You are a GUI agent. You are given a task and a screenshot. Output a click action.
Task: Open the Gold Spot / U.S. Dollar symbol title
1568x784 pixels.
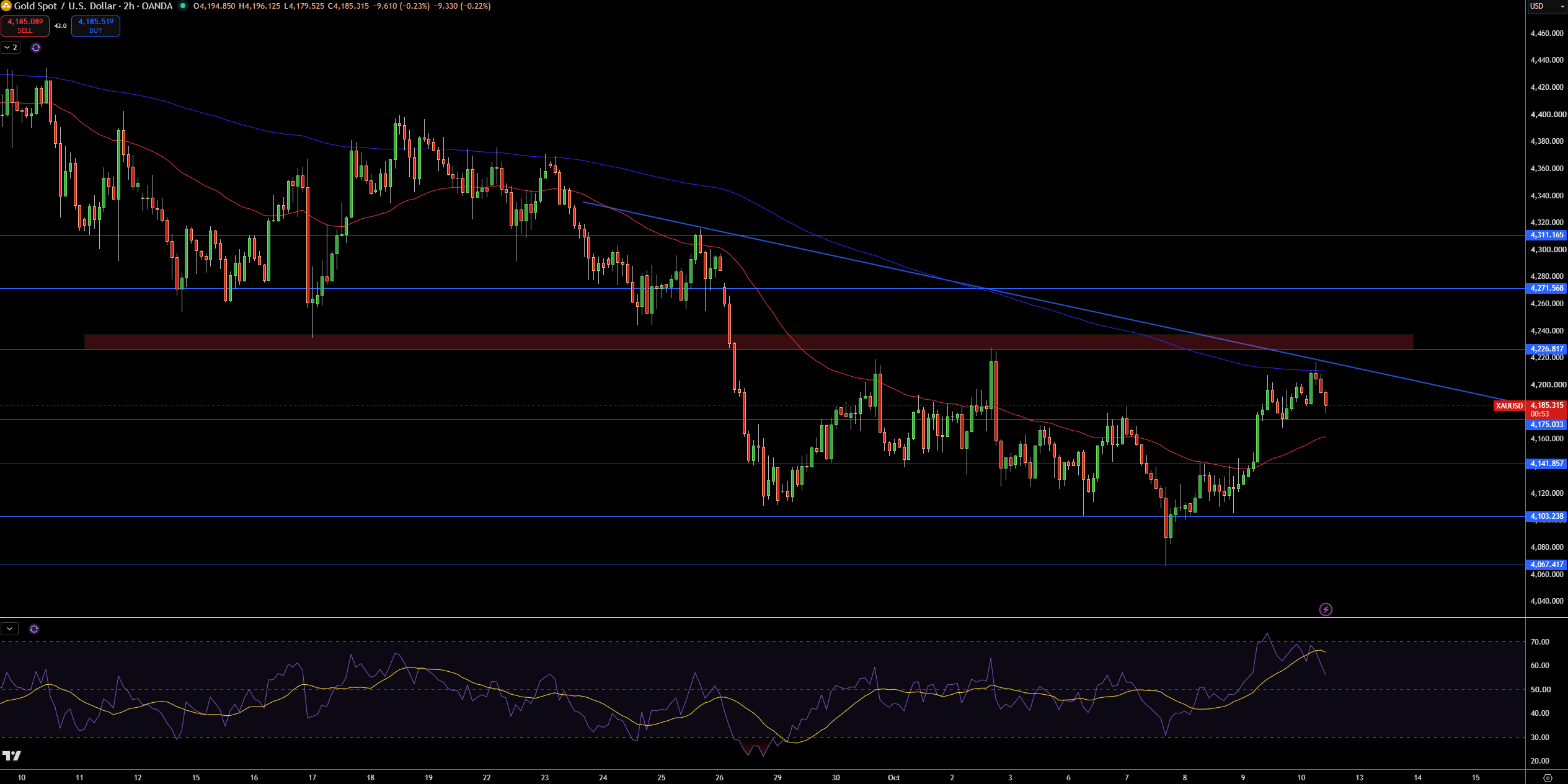pyautogui.click(x=93, y=6)
